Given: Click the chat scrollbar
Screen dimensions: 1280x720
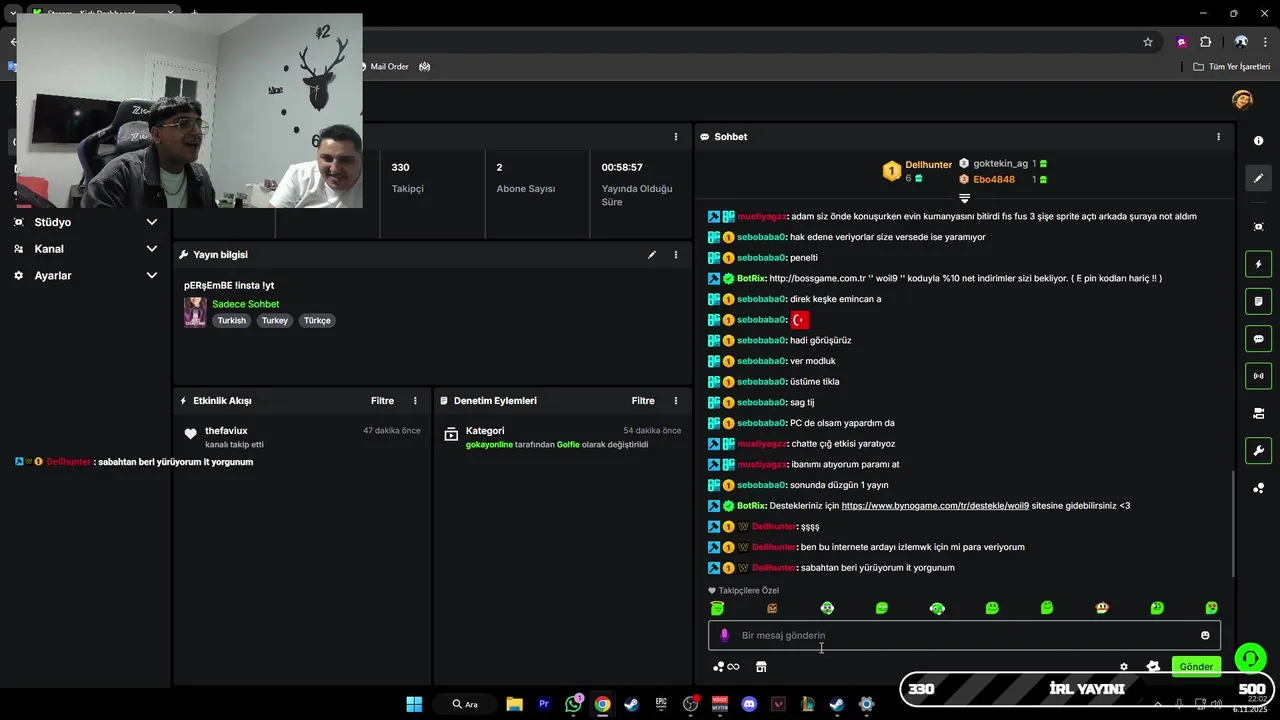Looking at the screenshot, I should (1233, 523).
